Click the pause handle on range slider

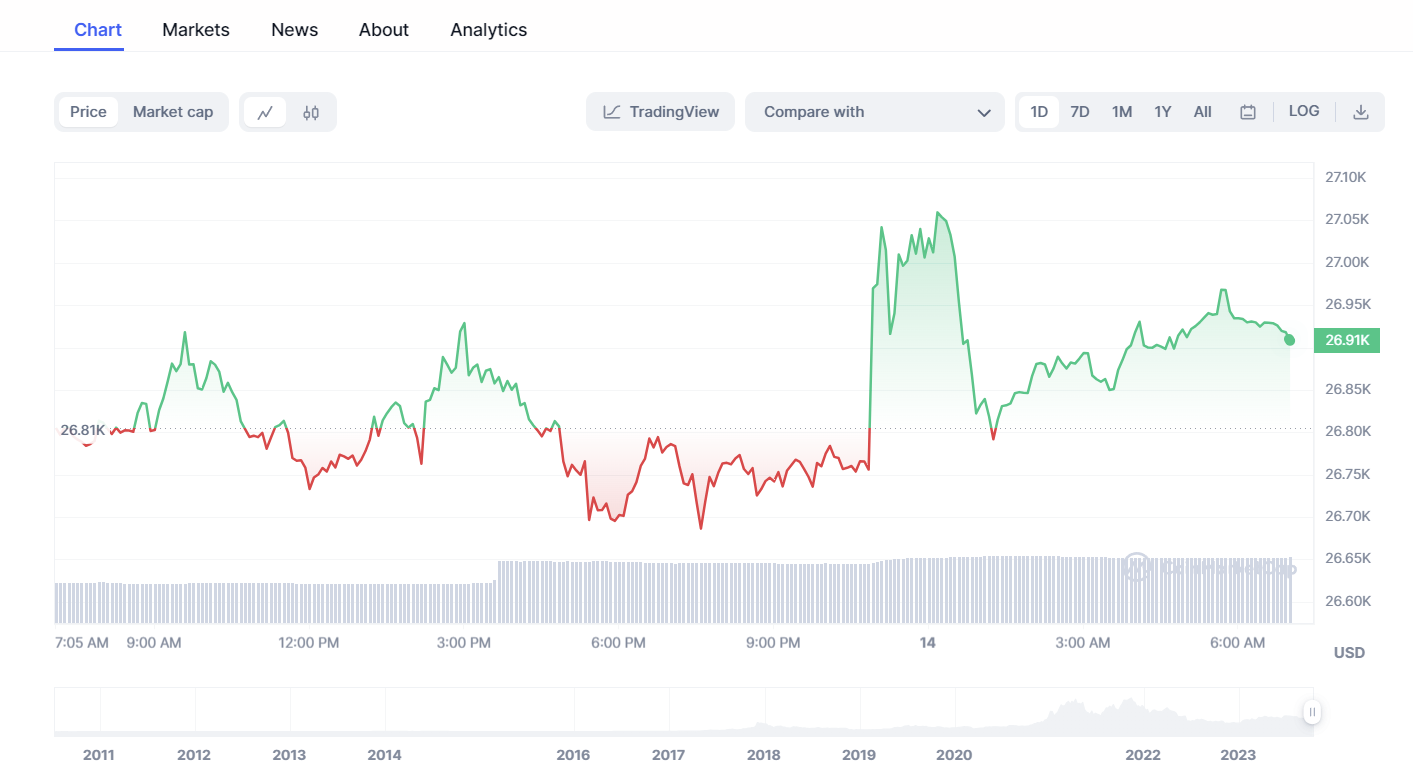click(1312, 712)
